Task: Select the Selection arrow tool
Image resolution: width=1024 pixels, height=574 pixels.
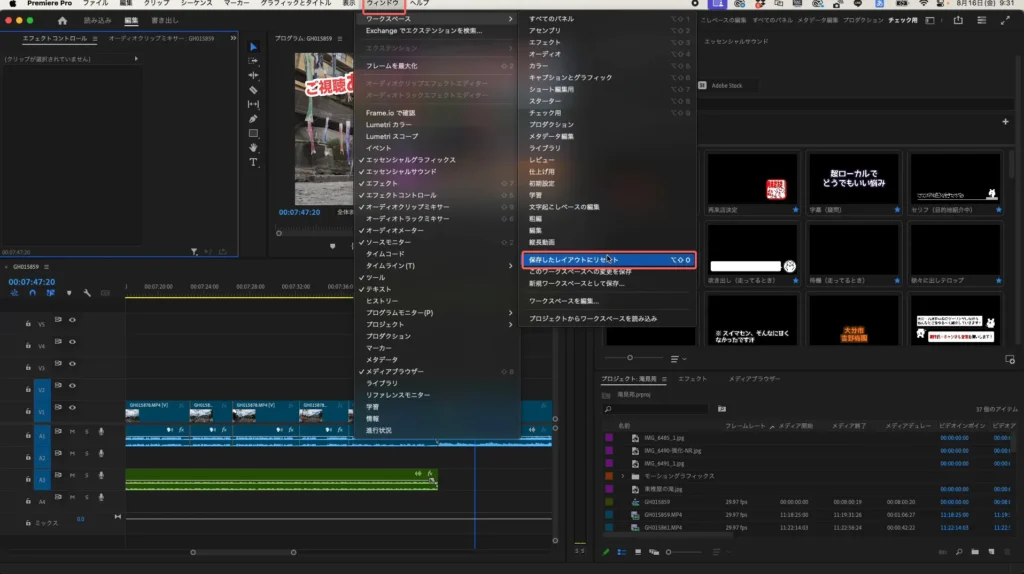Action: click(x=253, y=46)
